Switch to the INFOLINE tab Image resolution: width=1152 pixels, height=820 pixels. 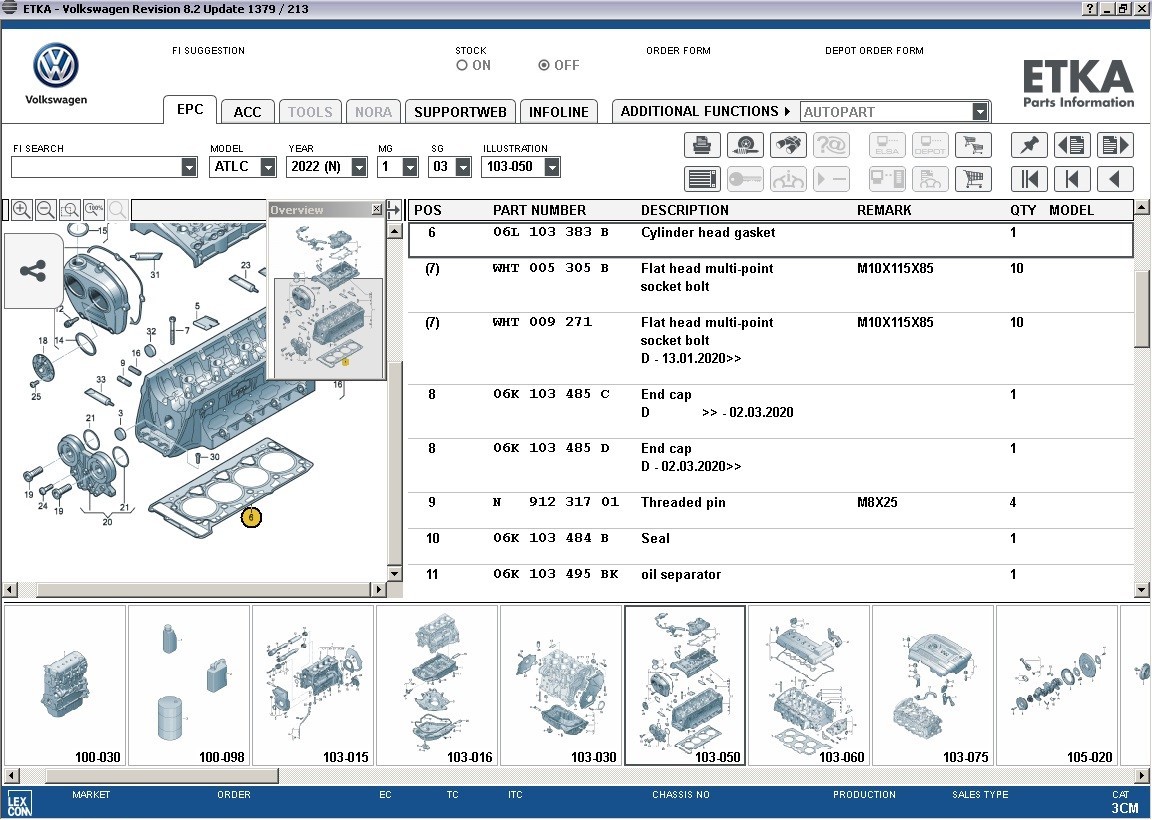(x=558, y=111)
